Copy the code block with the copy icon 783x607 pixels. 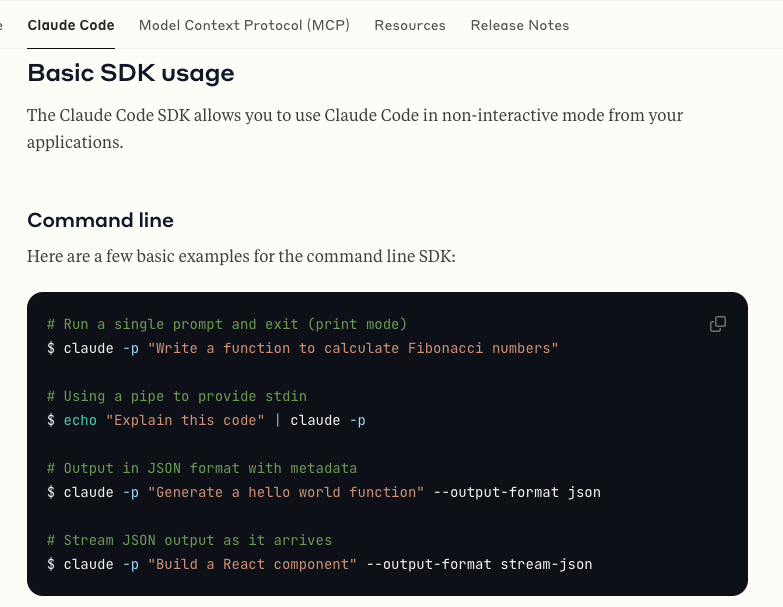718,324
